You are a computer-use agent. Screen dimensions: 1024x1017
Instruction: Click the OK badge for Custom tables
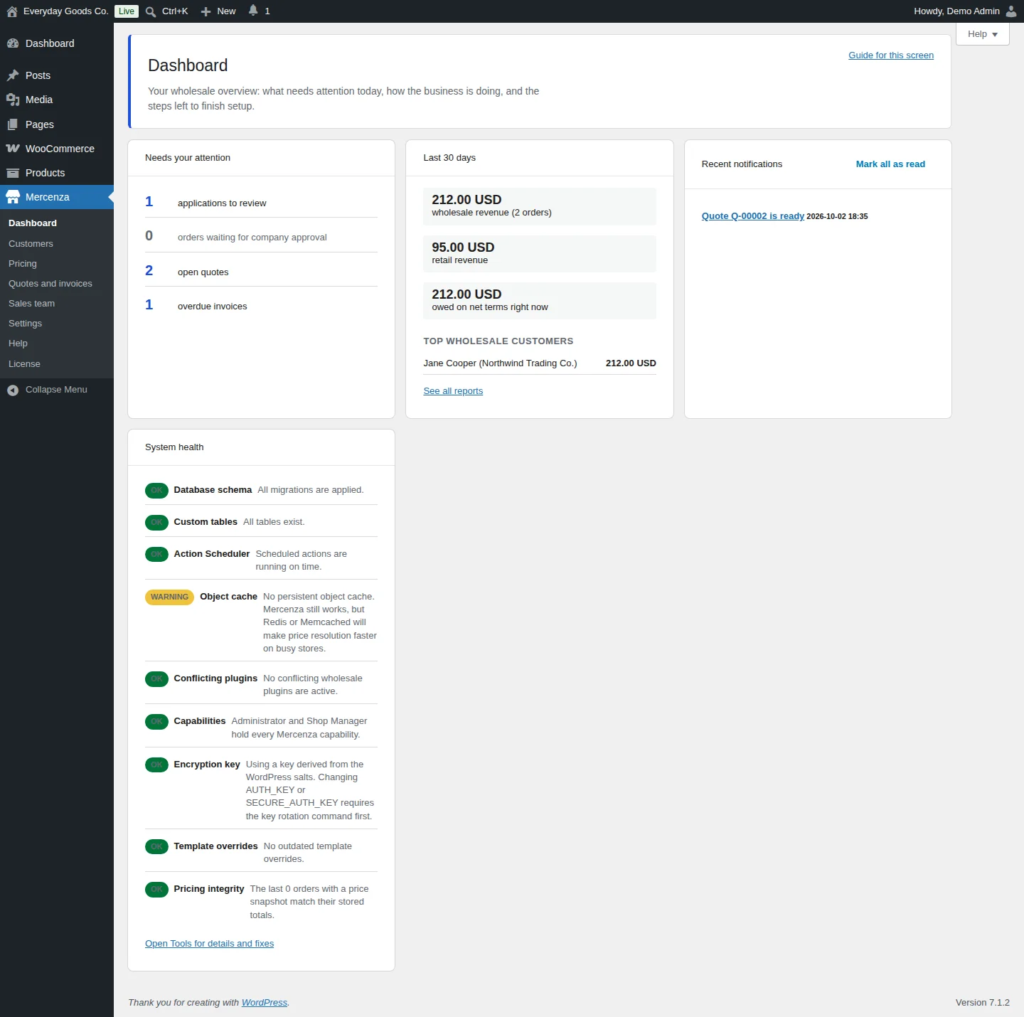(157, 522)
